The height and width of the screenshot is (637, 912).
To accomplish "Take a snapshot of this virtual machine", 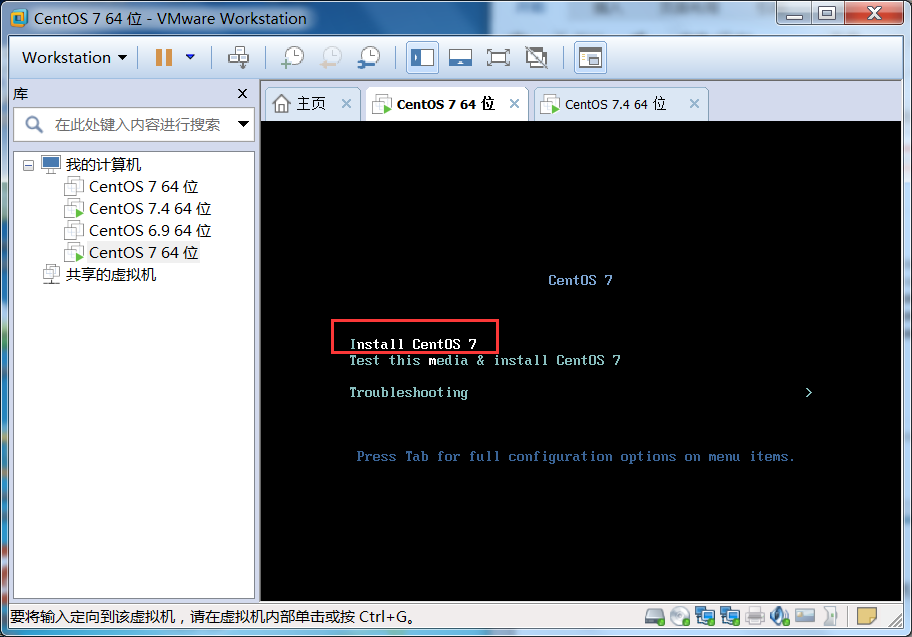I will pos(293,57).
